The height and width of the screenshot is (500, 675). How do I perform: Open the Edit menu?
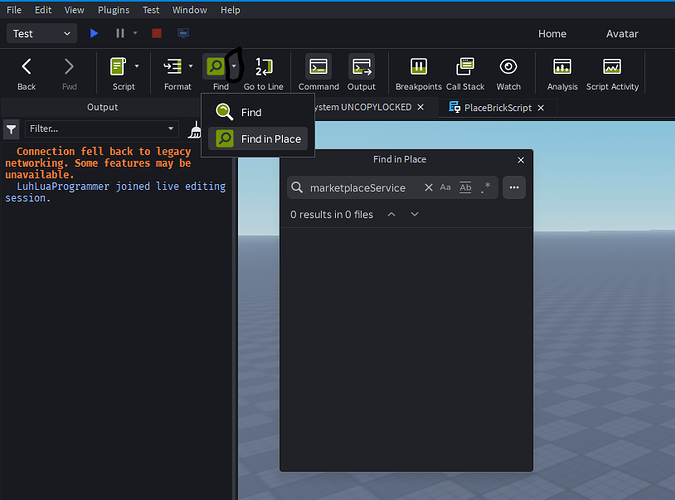pos(43,10)
